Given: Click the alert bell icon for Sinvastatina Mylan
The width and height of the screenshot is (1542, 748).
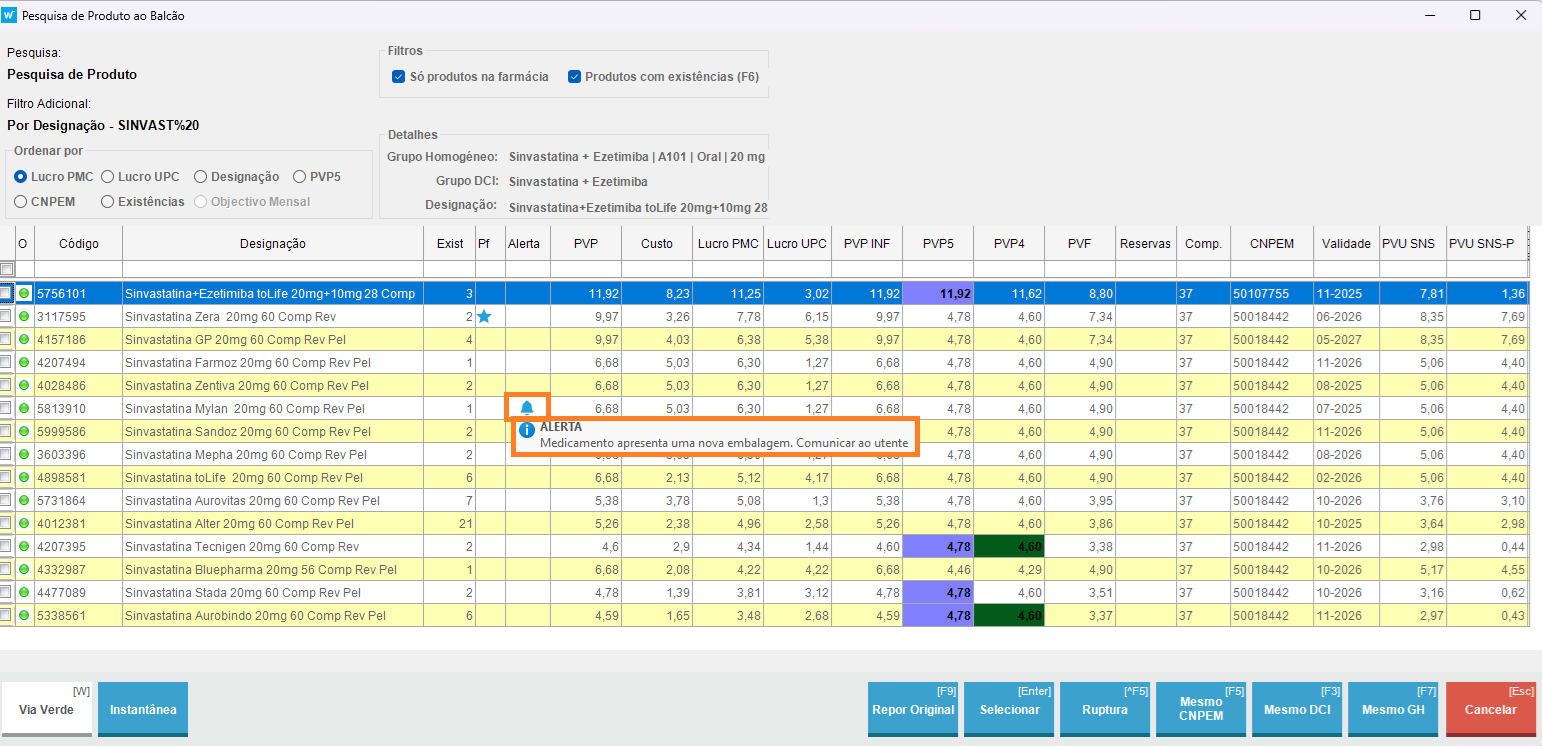Looking at the screenshot, I should (527, 408).
